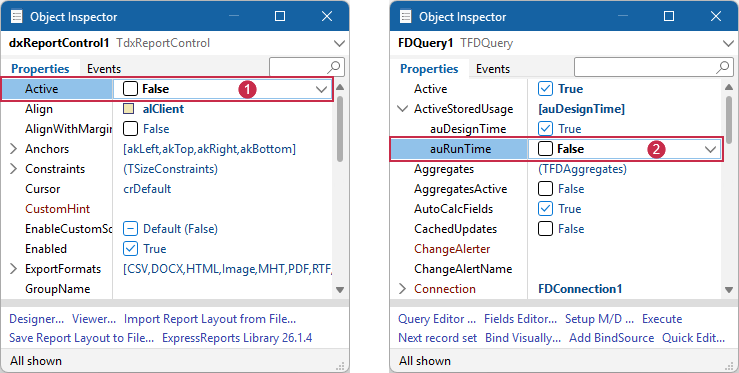Select the Aggregates property row
The height and width of the screenshot is (373, 739).
(x=556, y=169)
